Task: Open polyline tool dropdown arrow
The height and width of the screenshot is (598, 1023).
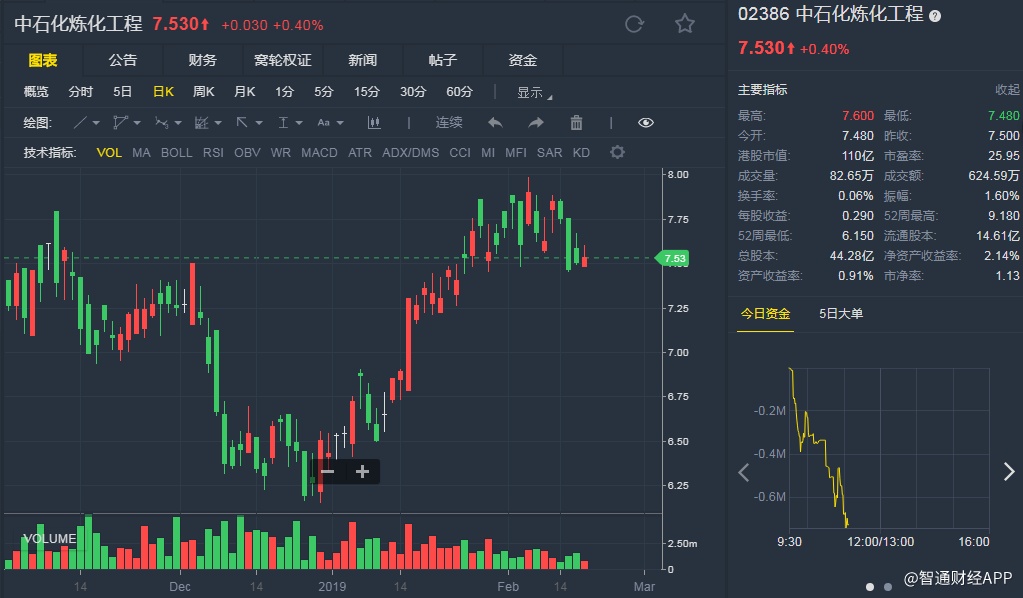Action: (137, 123)
